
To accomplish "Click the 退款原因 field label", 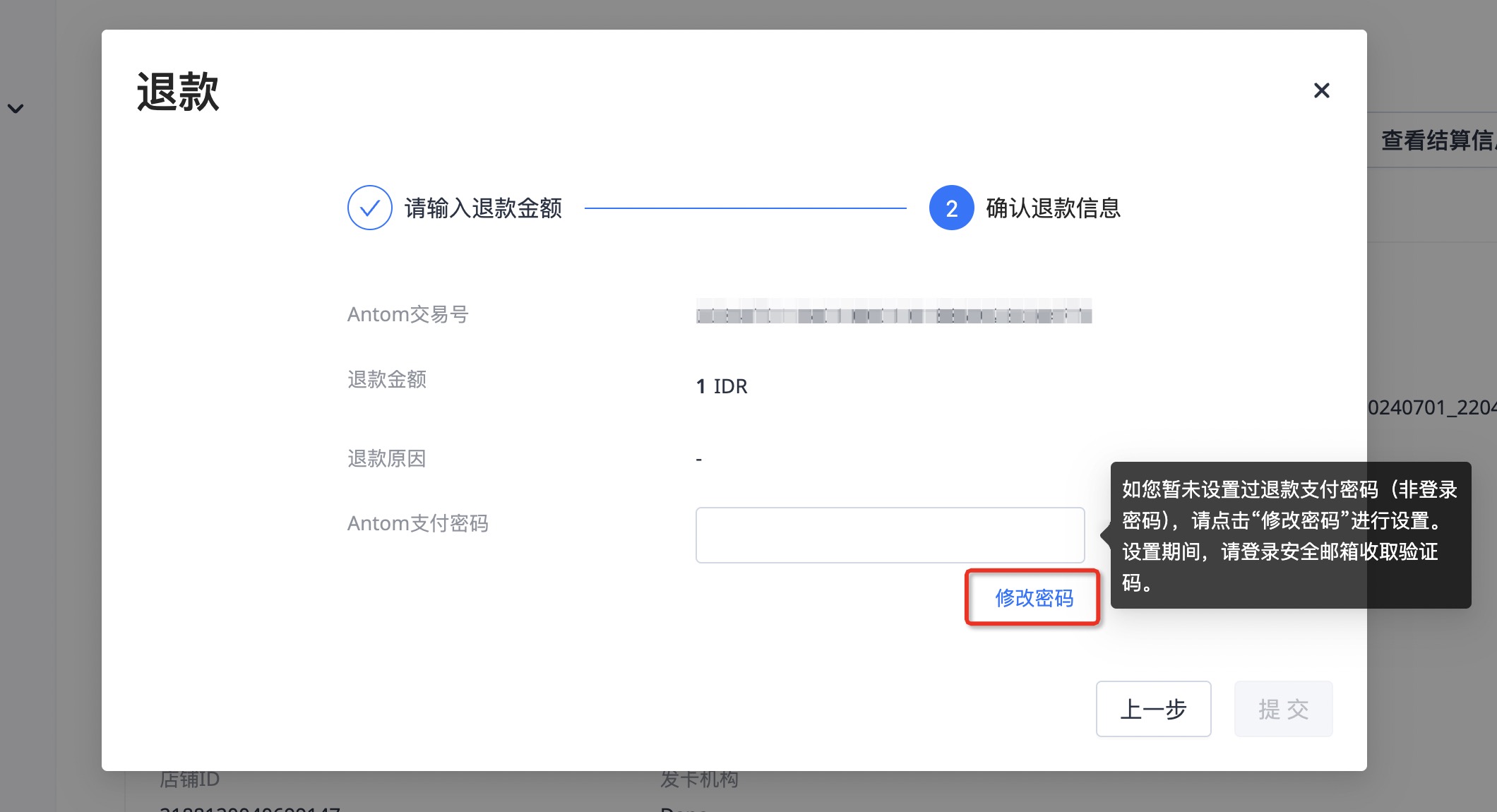I will point(386,458).
